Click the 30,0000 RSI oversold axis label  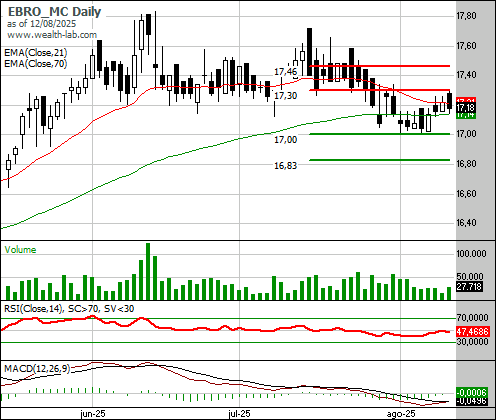pos(472,342)
